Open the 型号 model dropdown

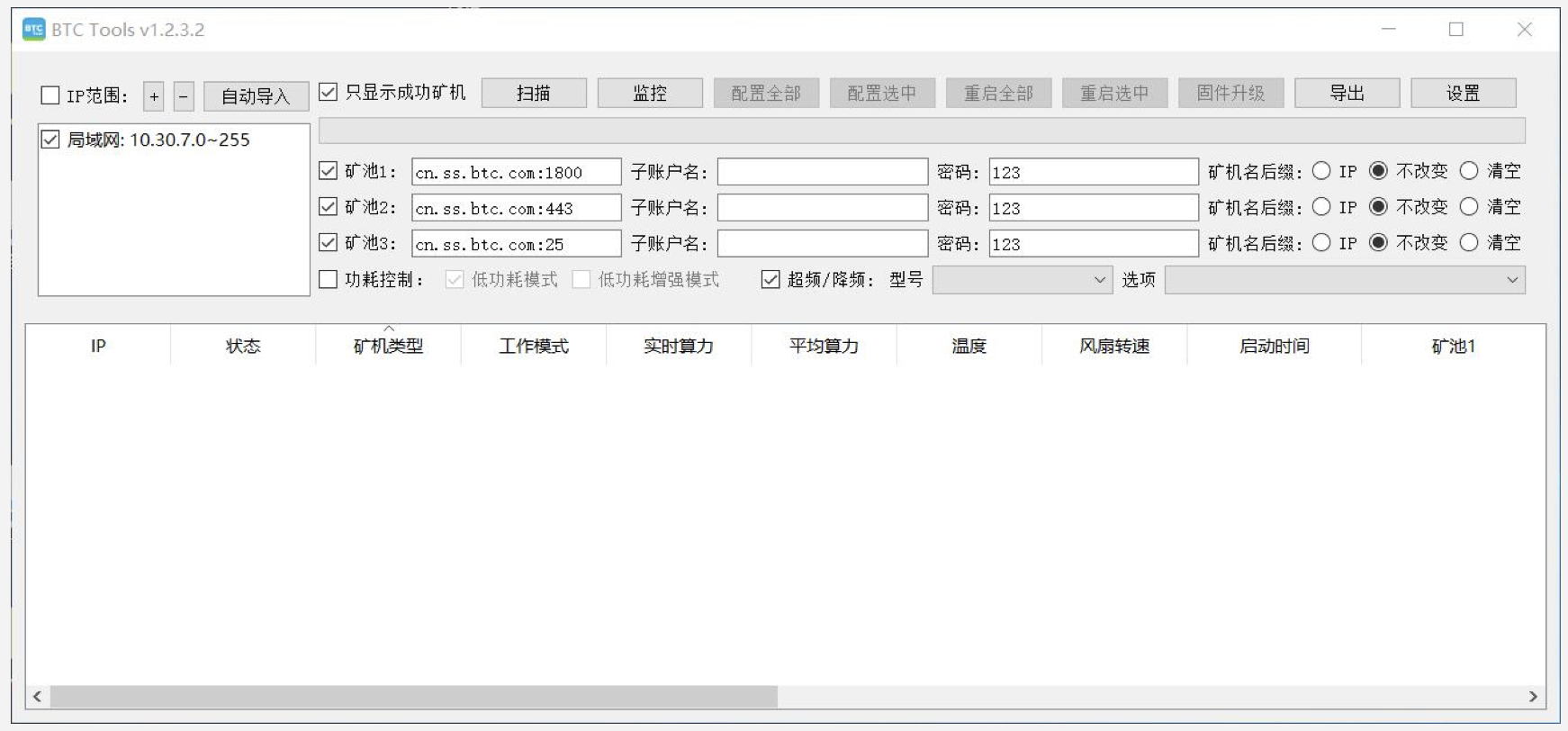tap(1023, 280)
